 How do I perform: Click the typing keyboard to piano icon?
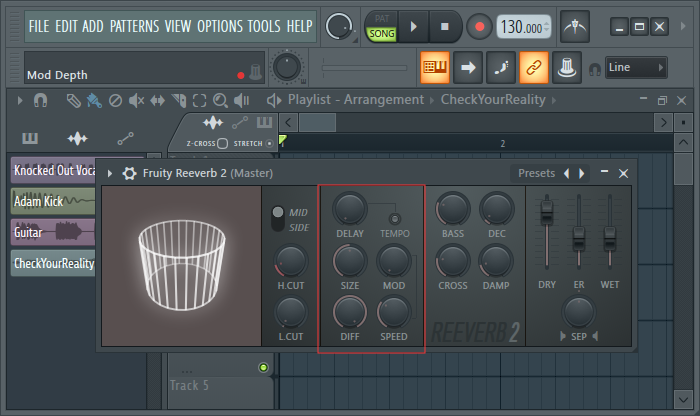[x=434, y=68]
